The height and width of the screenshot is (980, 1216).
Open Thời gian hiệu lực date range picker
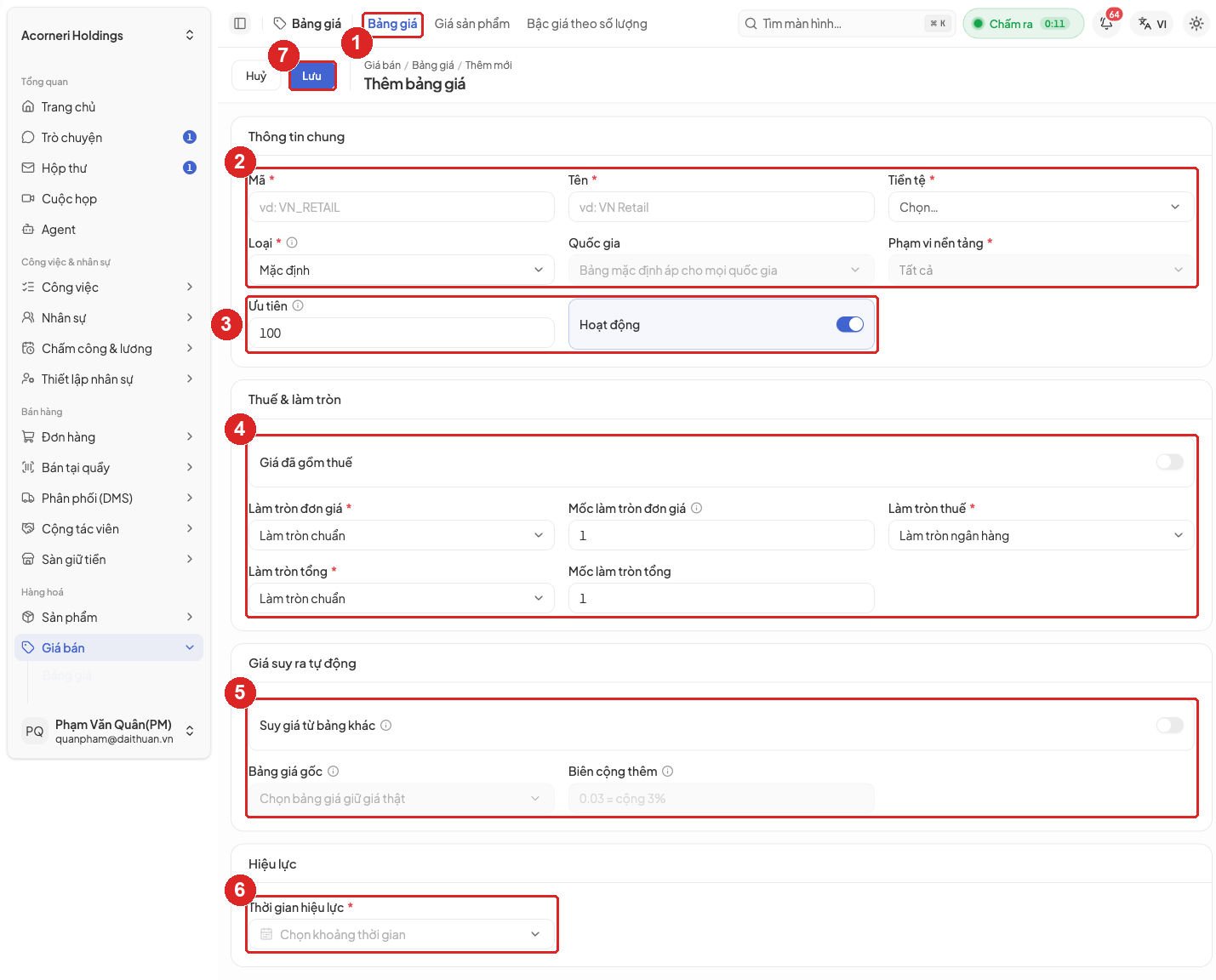pos(401,935)
